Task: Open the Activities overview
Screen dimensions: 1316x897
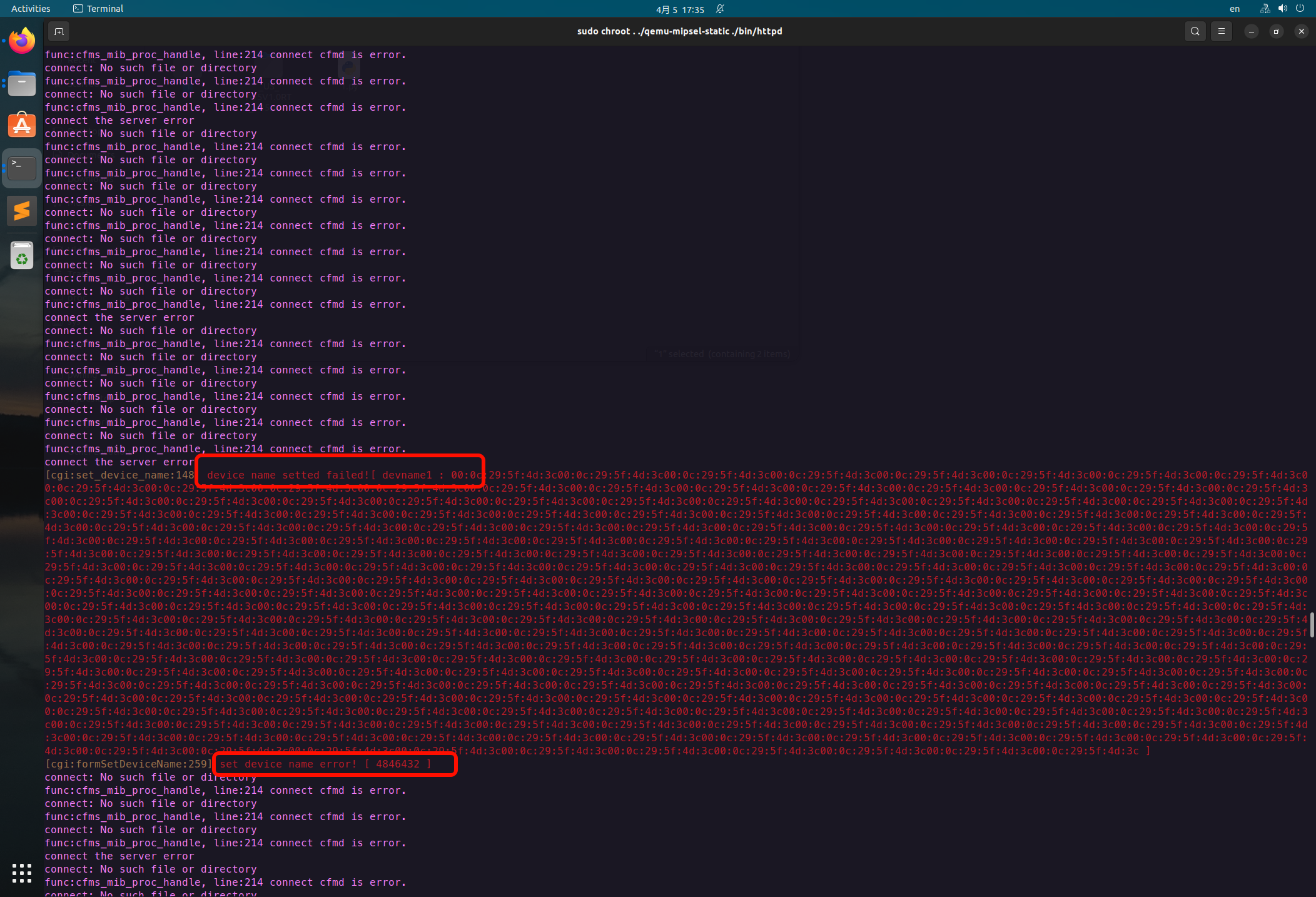Action: (x=31, y=9)
